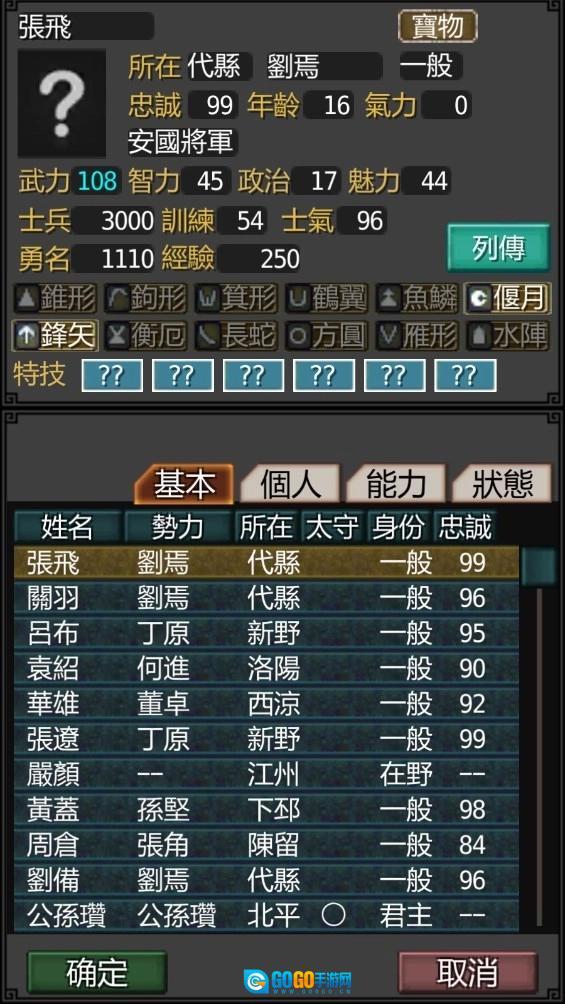Toggle the highlighted 偃月 formation

(507, 298)
